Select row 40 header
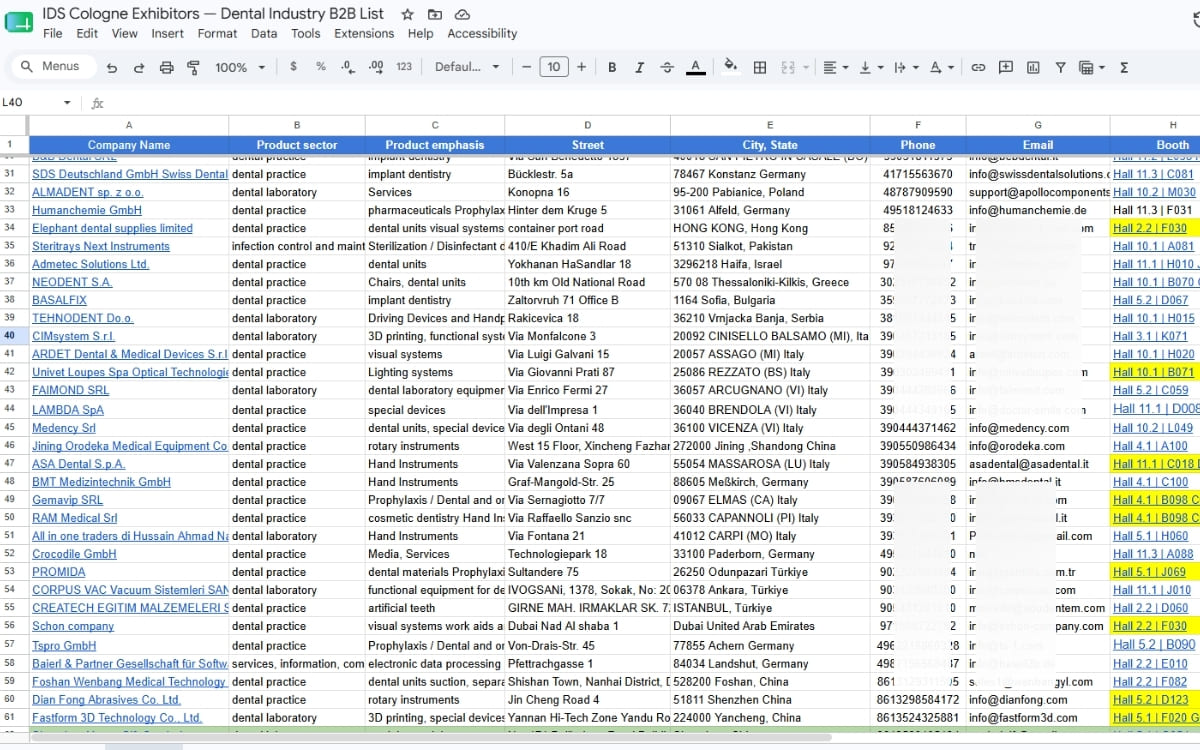This screenshot has width=1200, height=750. coord(14,336)
